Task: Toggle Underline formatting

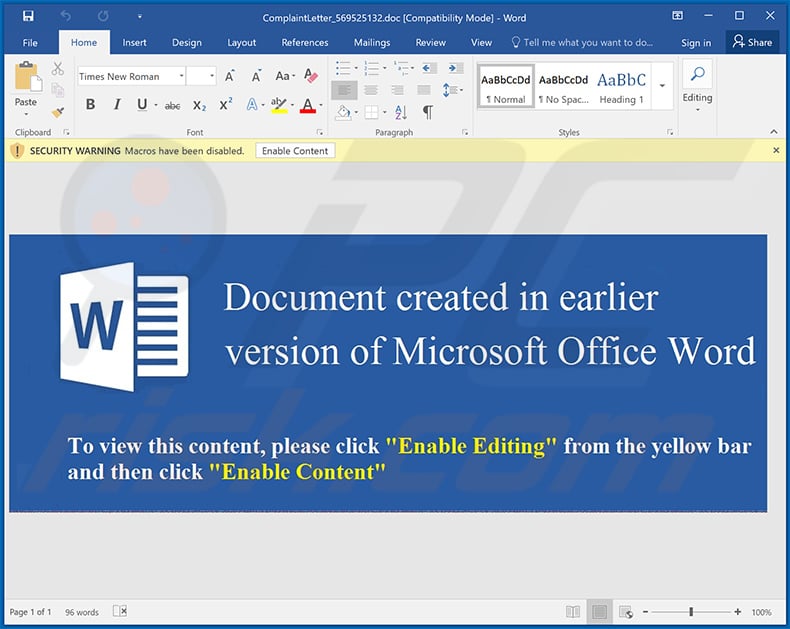Action: tap(142, 104)
